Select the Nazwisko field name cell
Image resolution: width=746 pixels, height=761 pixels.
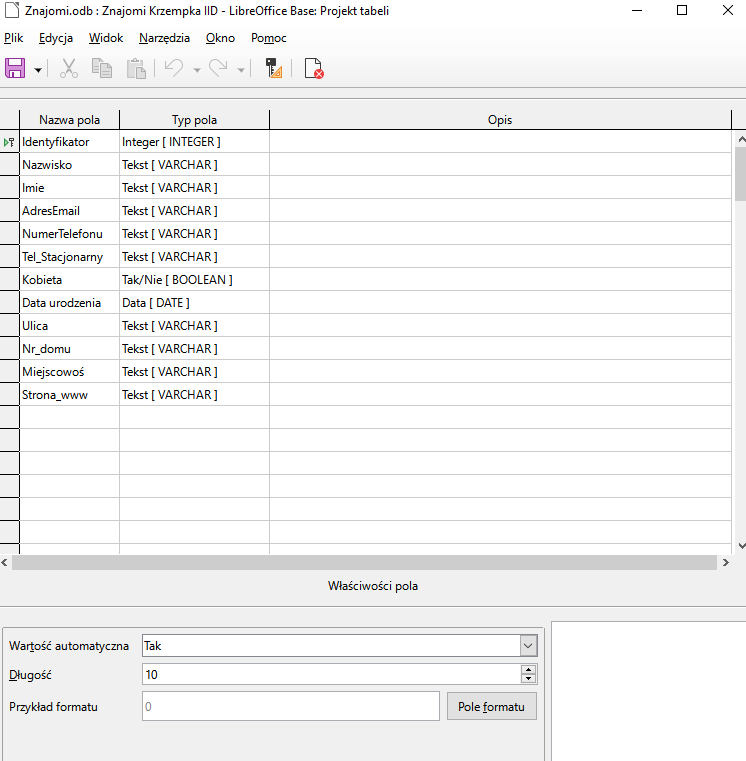pyautogui.click(x=69, y=165)
